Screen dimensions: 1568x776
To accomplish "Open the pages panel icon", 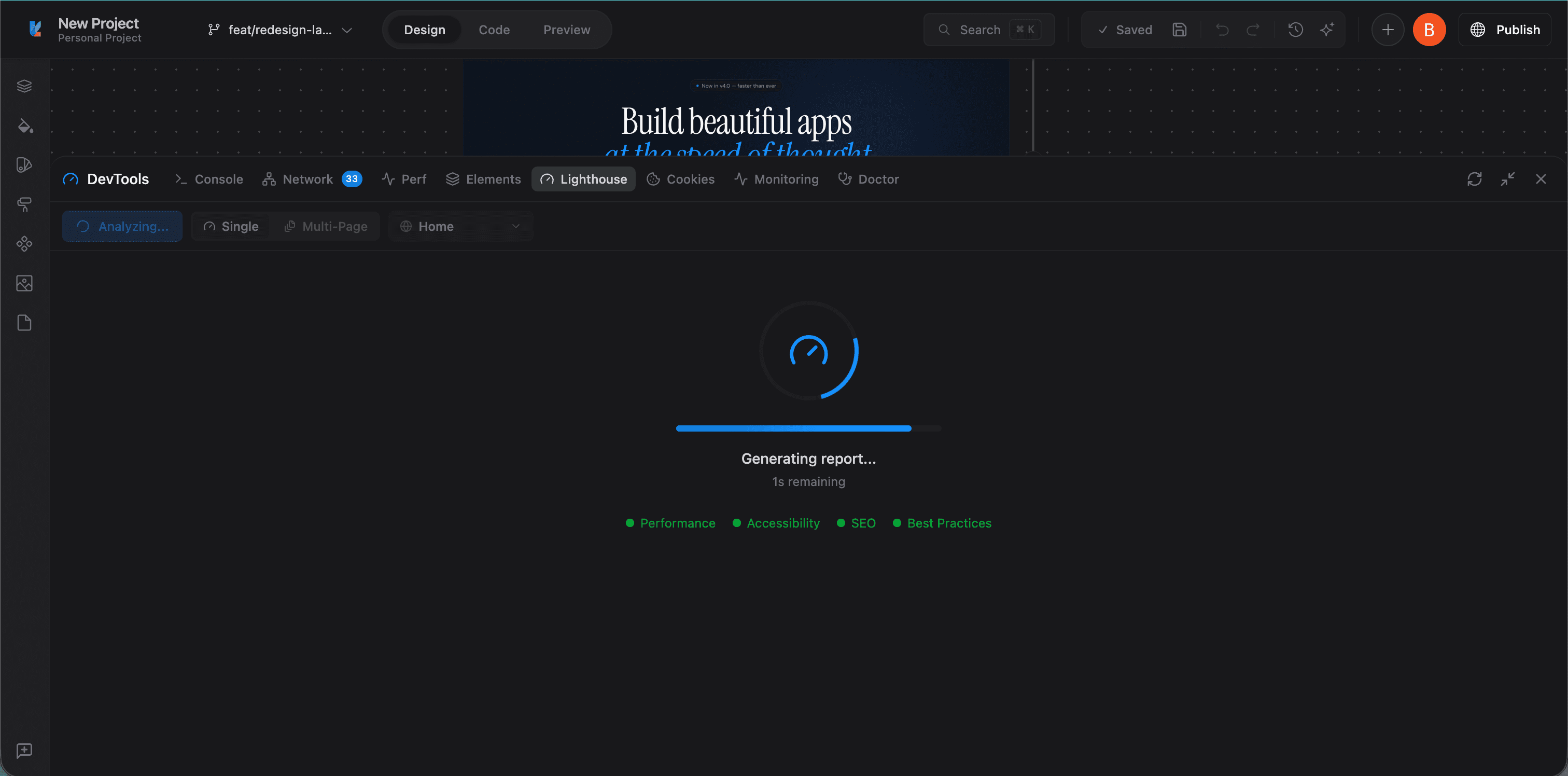I will (24, 323).
